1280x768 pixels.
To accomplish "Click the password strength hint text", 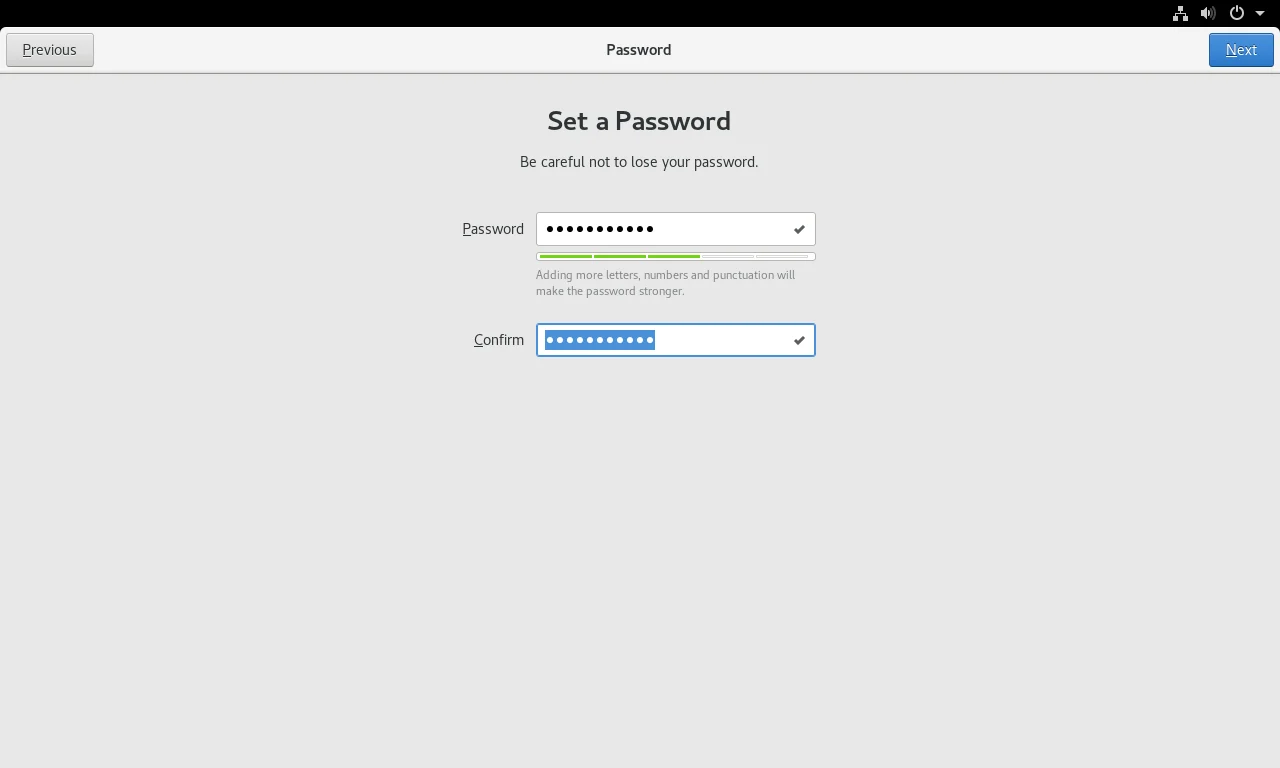I will (x=666, y=283).
